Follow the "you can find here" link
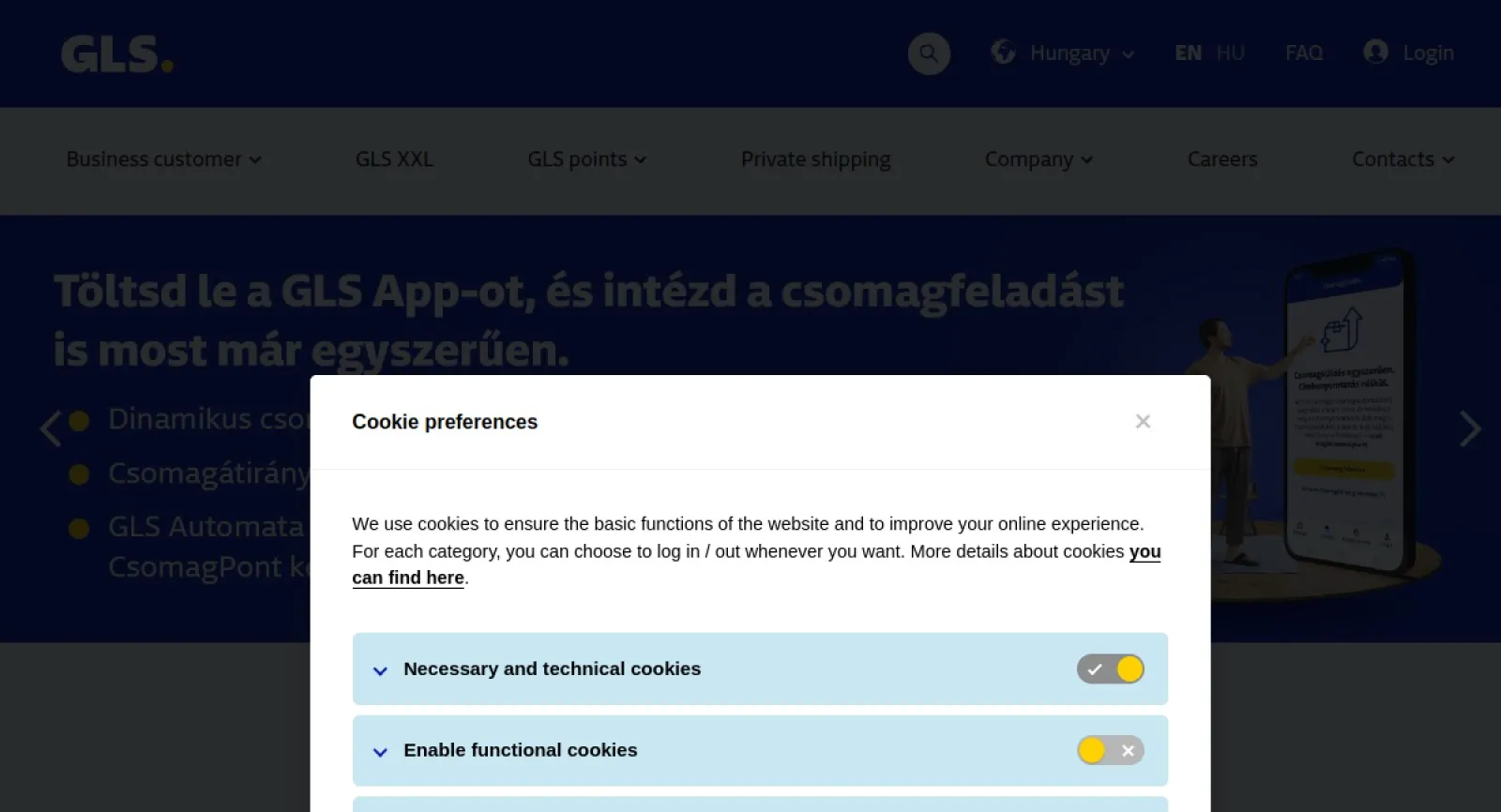This screenshot has height=812, width=1501. point(756,564)
